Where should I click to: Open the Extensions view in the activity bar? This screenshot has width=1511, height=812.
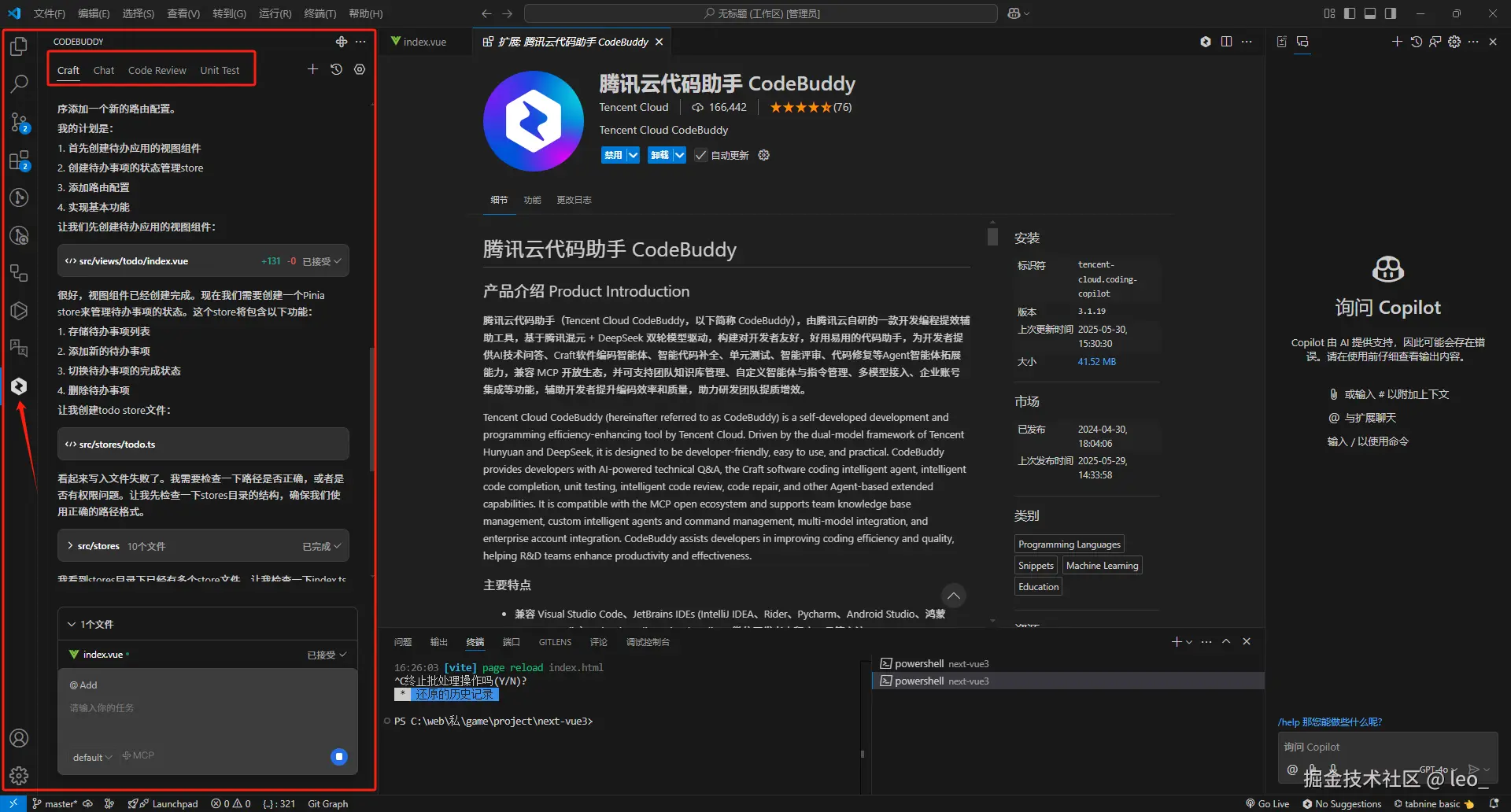click(x=19, y=161)
